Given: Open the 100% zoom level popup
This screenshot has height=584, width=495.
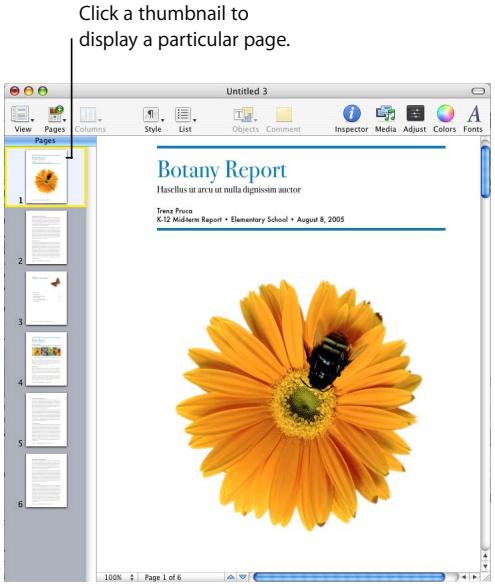Looking at the screenshot, I should pos(118,577).
